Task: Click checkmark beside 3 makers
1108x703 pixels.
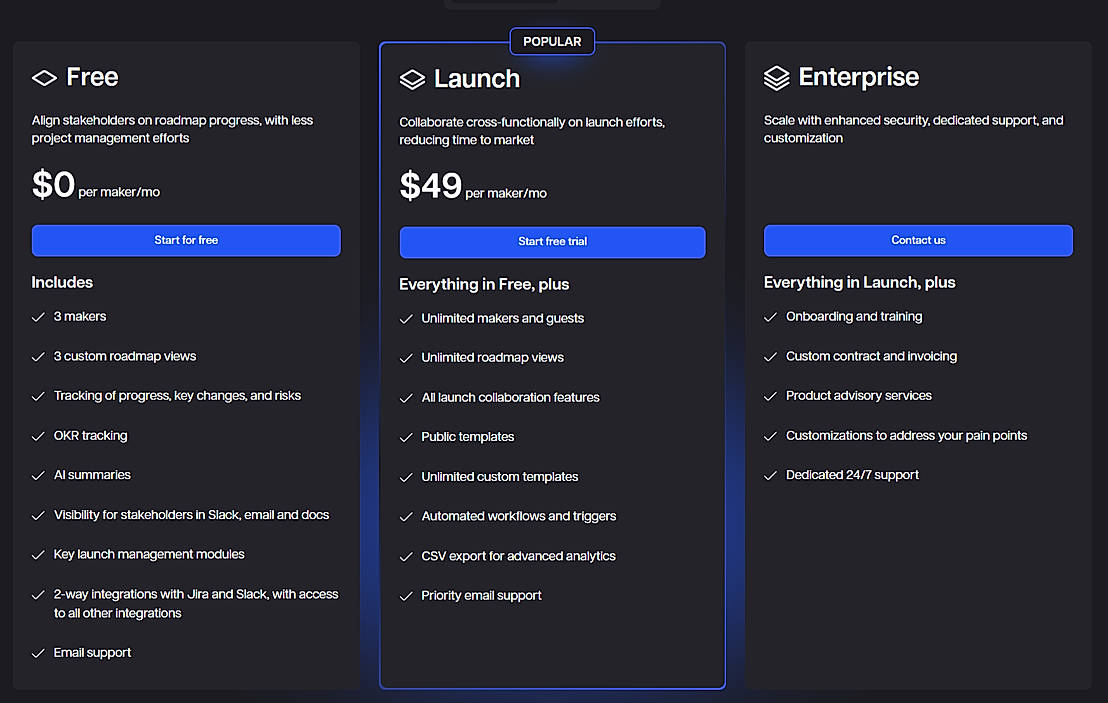Action: pyautogui.click(x=38, y=317)
